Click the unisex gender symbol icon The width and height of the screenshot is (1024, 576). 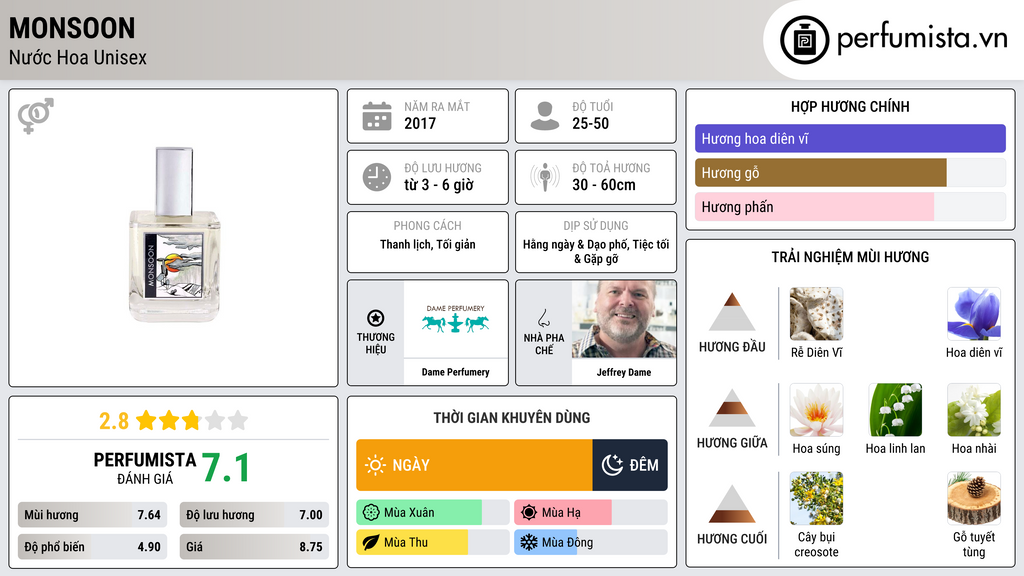click(35, 116)
